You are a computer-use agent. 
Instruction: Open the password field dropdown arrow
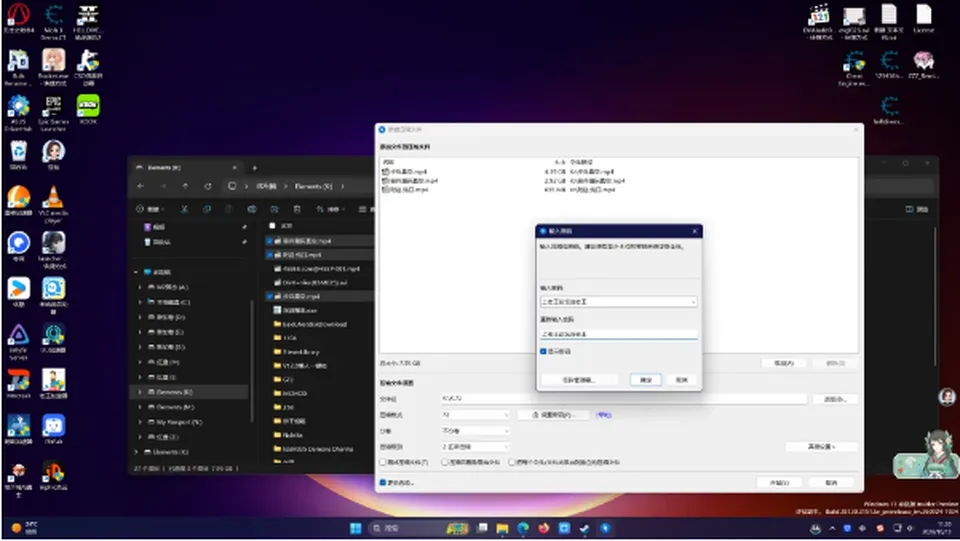pyautogui.click(x=693, y=302)
